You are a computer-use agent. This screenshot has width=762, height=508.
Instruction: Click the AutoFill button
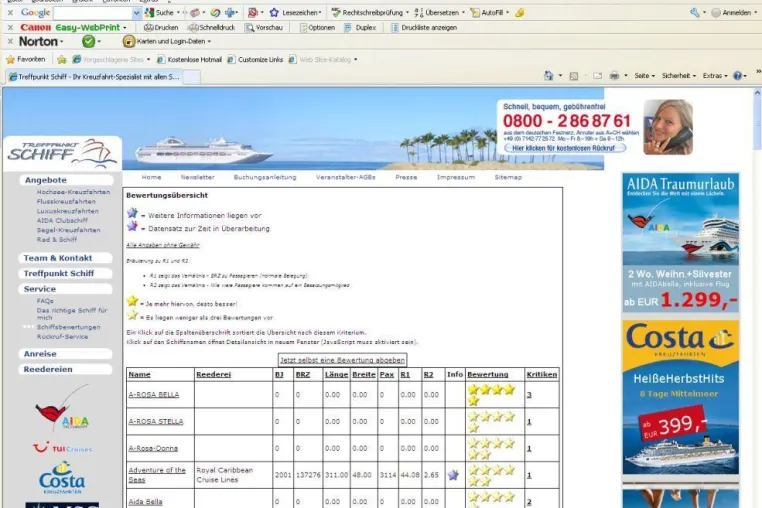pyautogui.click(x=489, y=13)
